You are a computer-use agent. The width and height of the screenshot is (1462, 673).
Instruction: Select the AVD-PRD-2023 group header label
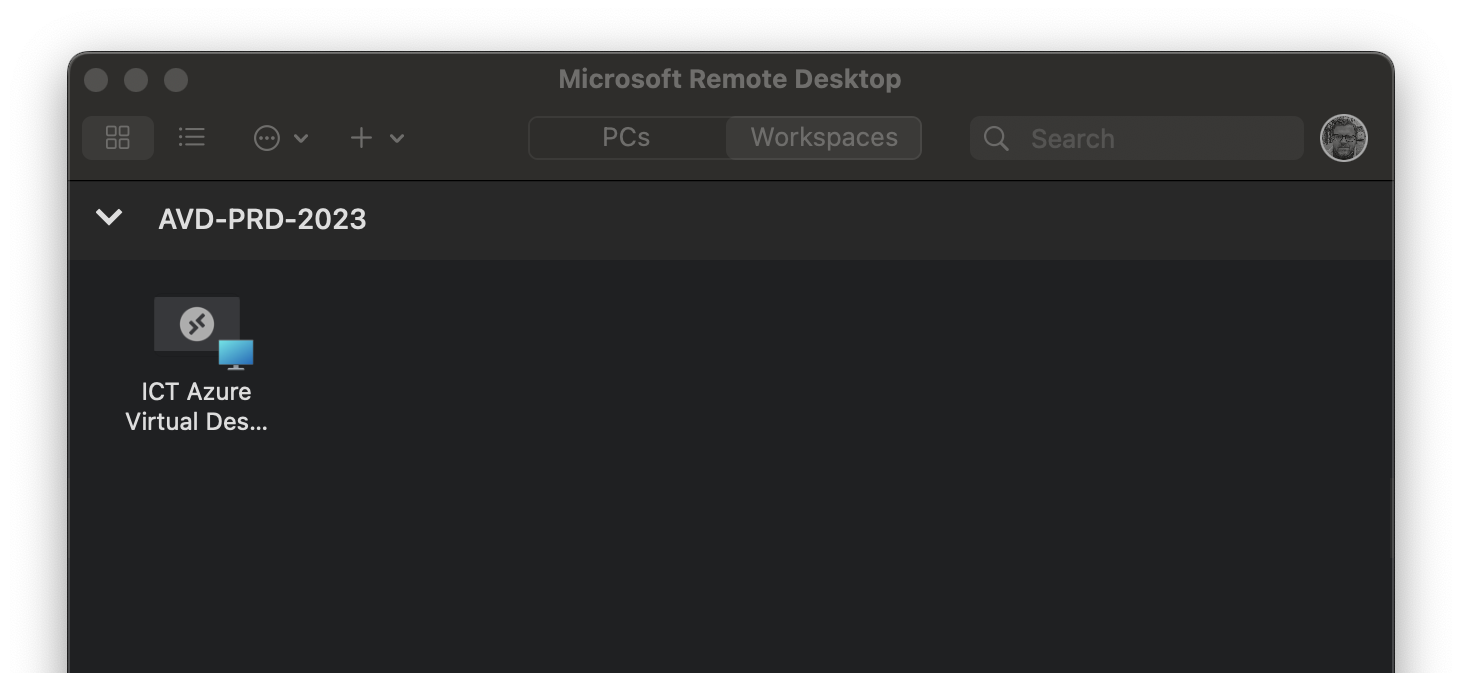pyautogui.click(x=262, y=219)
